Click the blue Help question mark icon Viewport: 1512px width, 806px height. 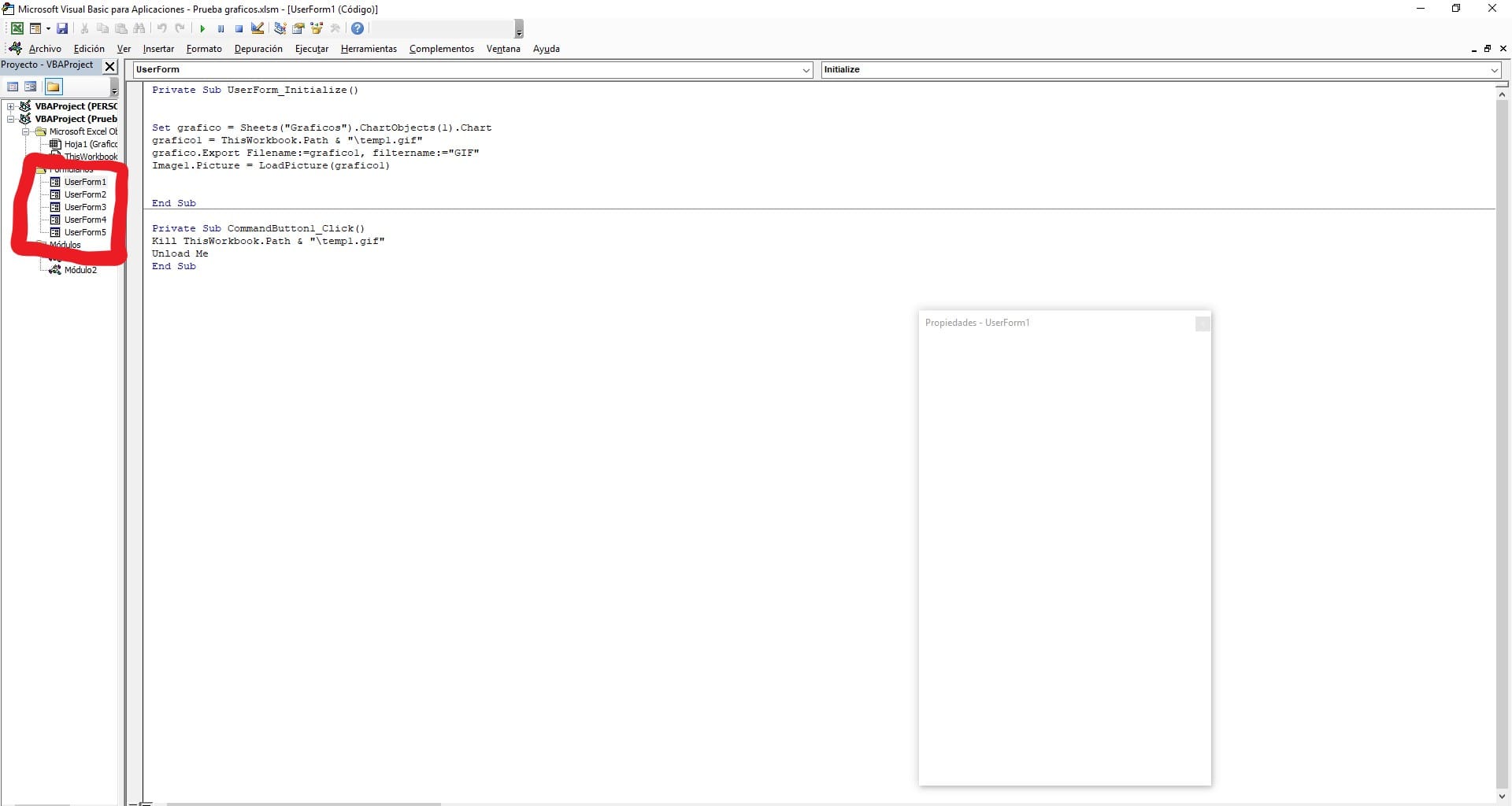tap(358, 28)
